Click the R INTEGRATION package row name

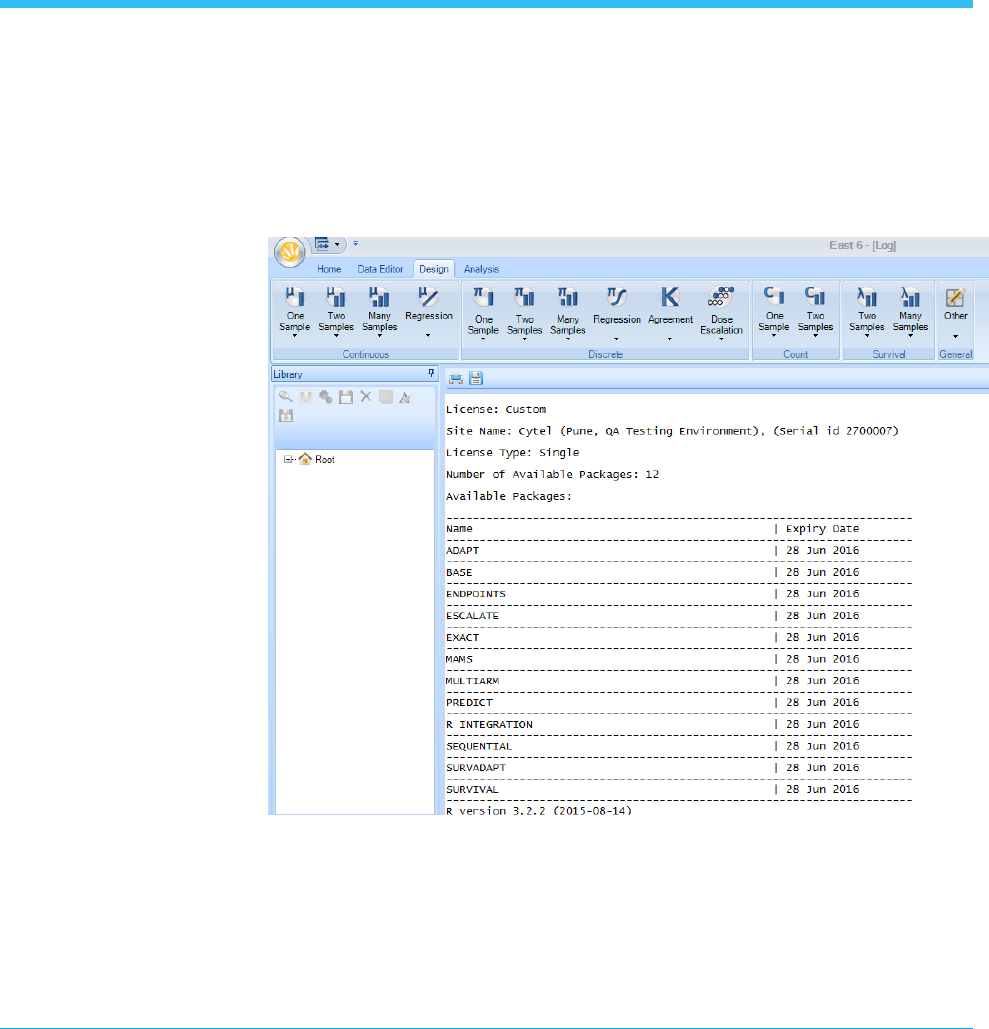point(490,724)
